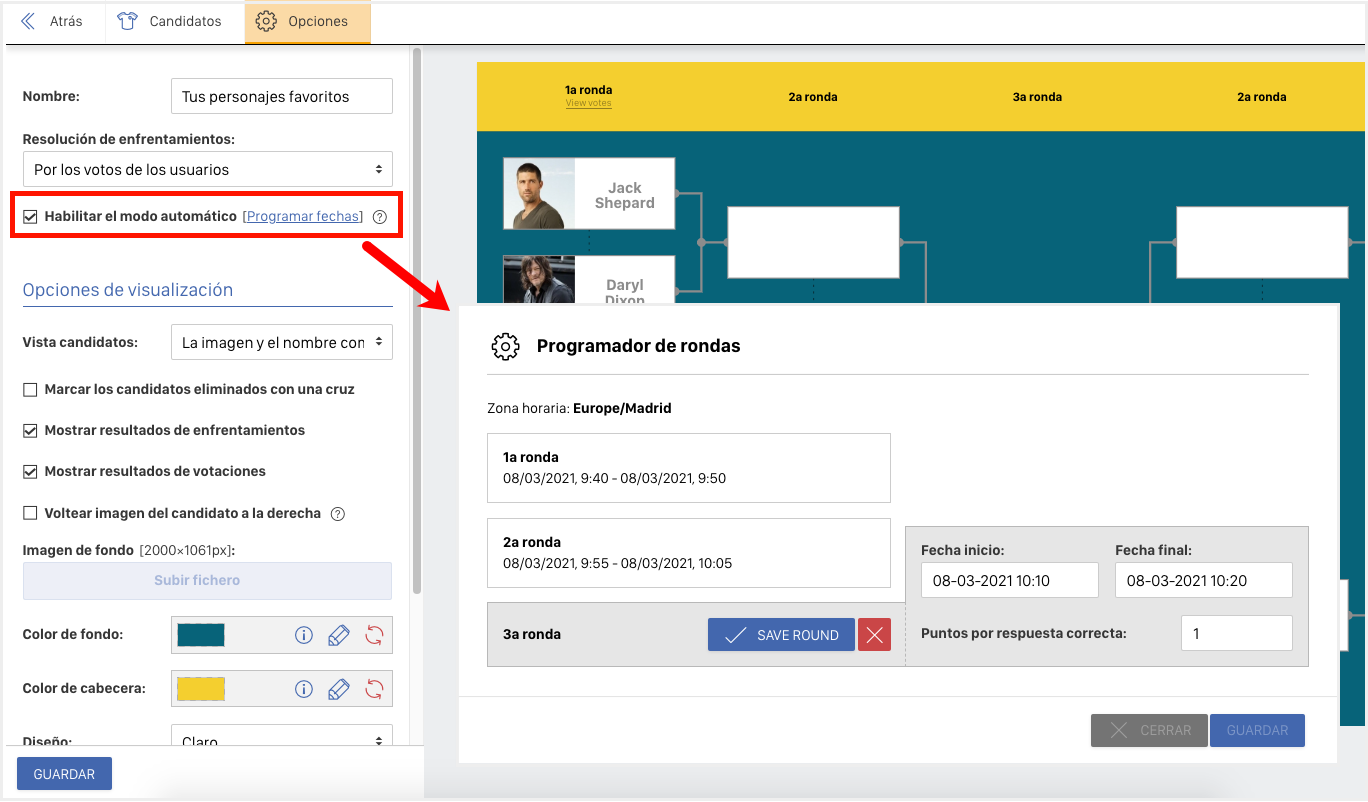Reset Color de cabecera with the refresh icon
The image size is (1368, 802).
click(374, 688)
